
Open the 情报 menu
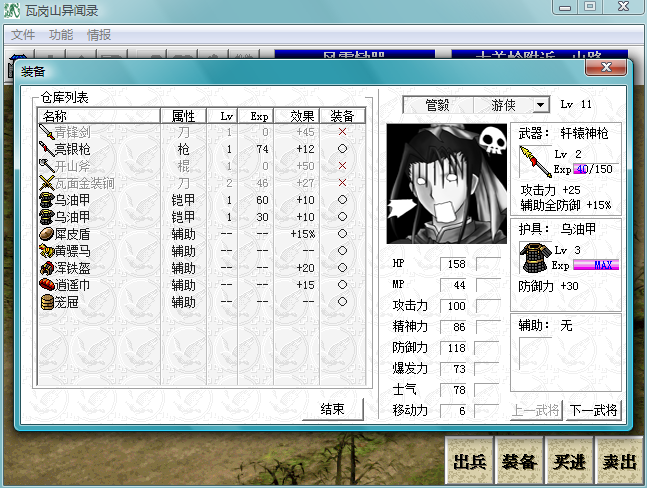pos(99,35)
